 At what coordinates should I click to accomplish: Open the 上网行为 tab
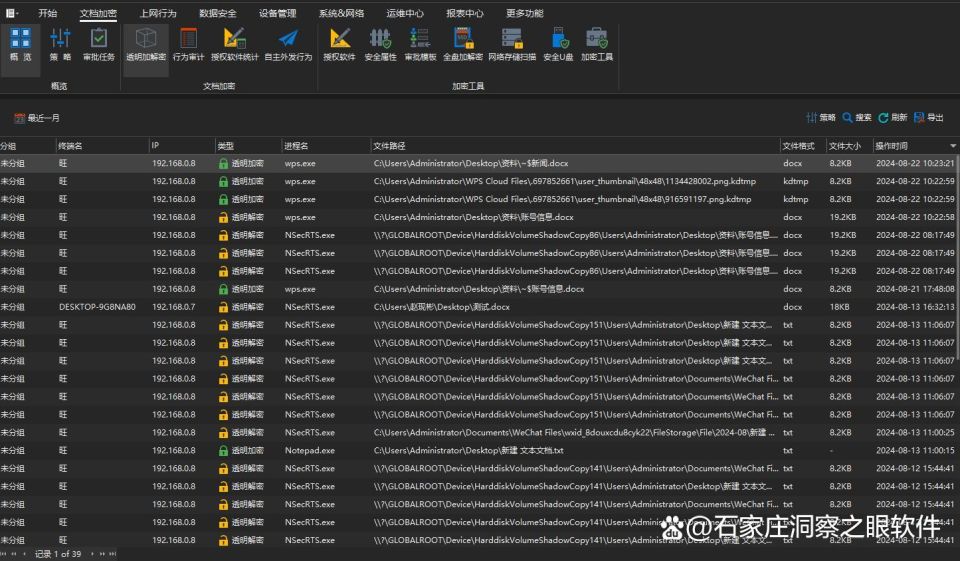pos(158,13)
